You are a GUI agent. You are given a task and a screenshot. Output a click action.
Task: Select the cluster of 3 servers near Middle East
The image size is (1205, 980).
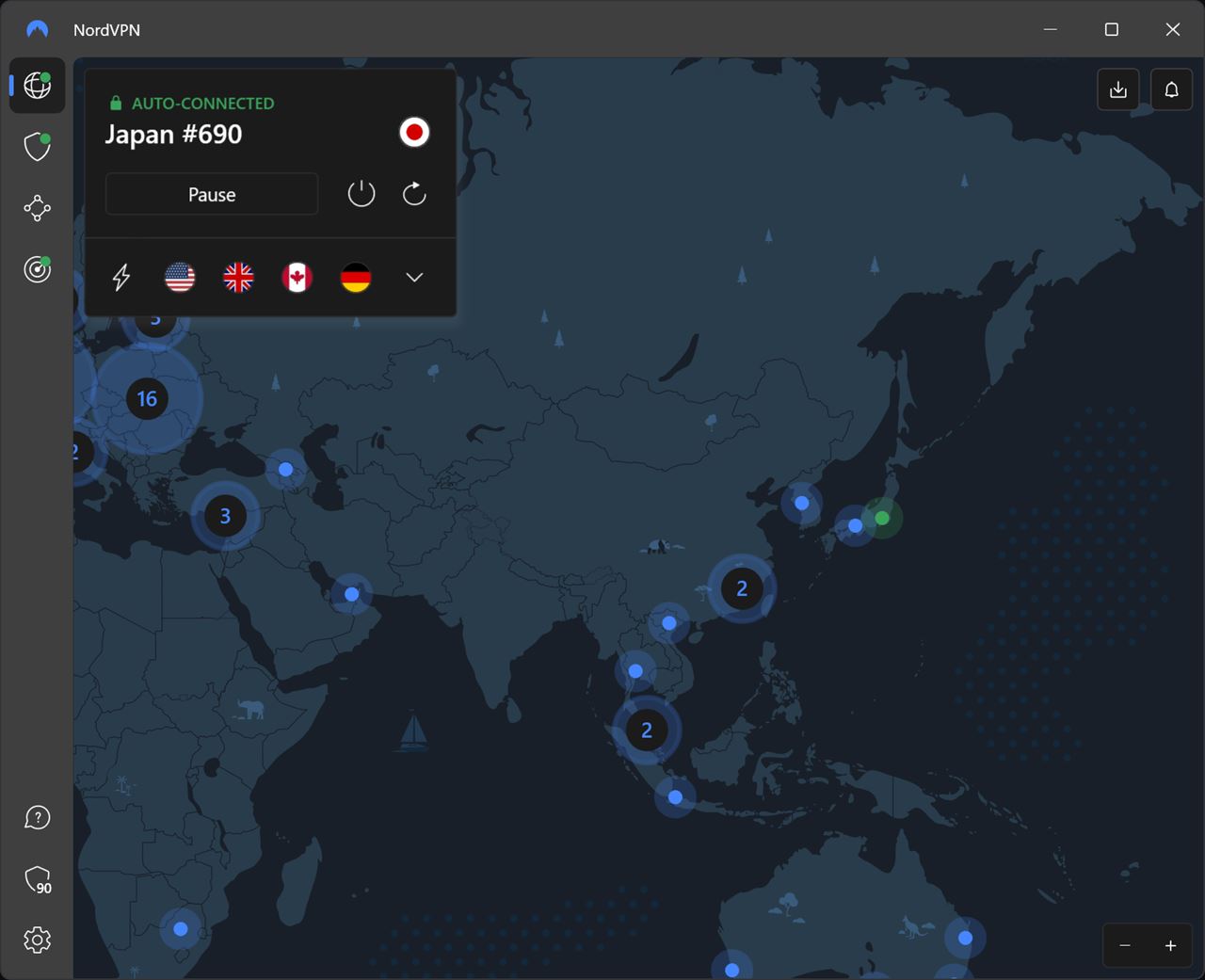225,515
